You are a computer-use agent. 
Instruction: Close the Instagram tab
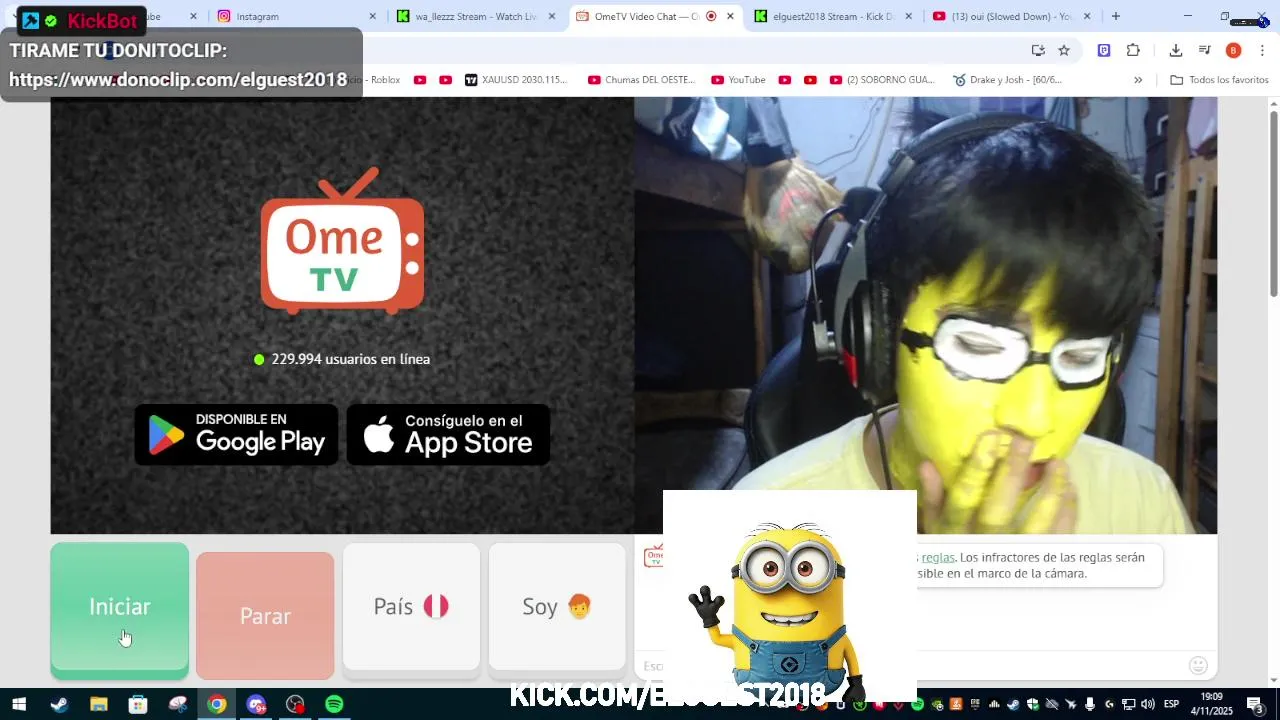point(373,16)
